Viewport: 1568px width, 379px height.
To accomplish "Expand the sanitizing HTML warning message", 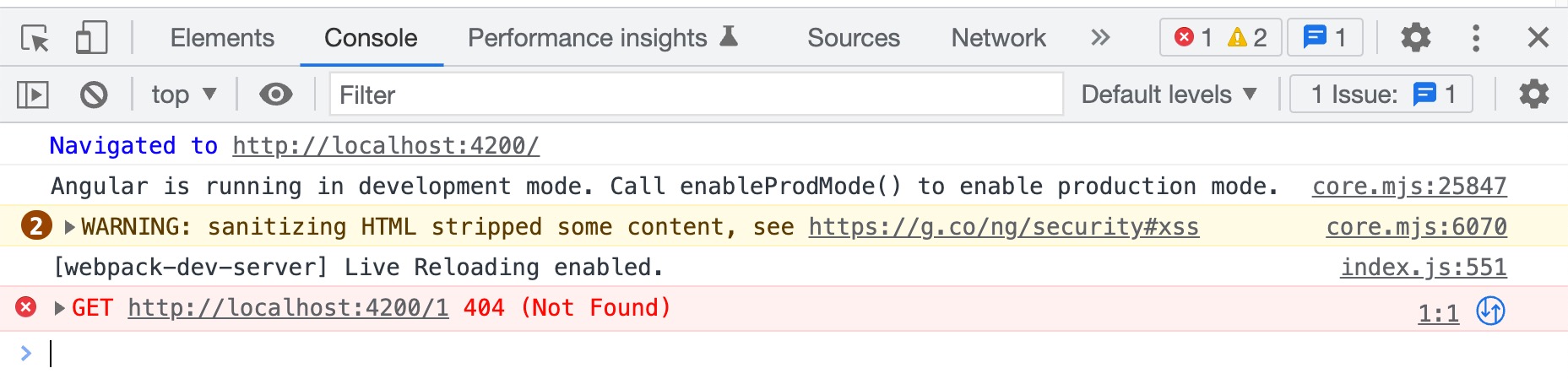I will (70, 227).
